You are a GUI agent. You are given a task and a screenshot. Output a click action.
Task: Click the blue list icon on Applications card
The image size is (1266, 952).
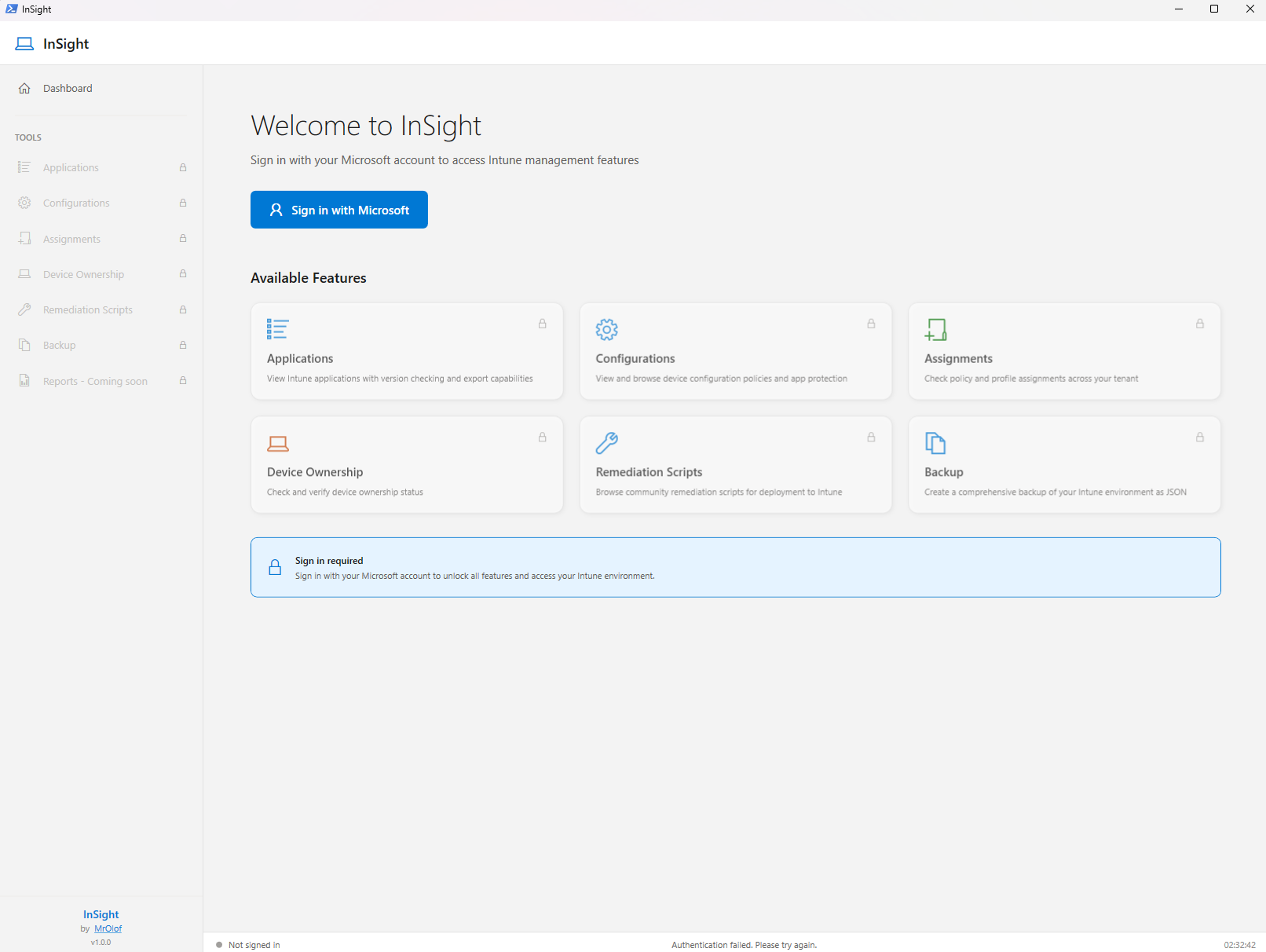[278, 329]
